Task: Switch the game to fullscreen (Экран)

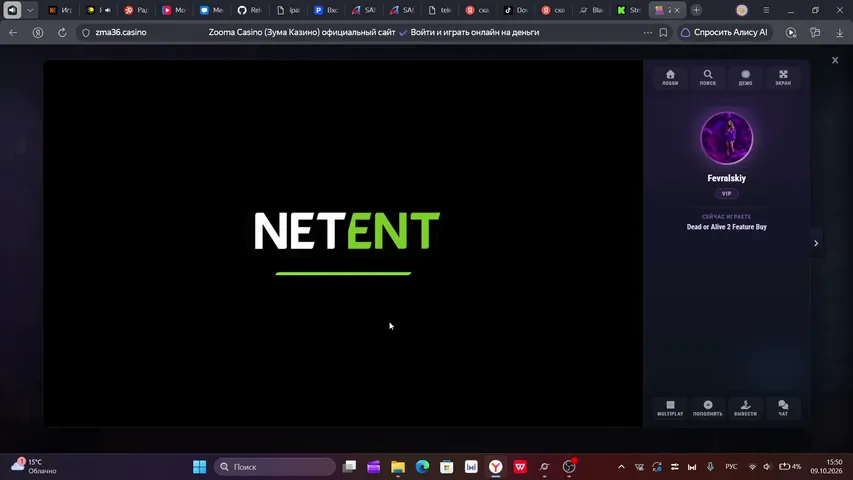Action: [783, 77]
